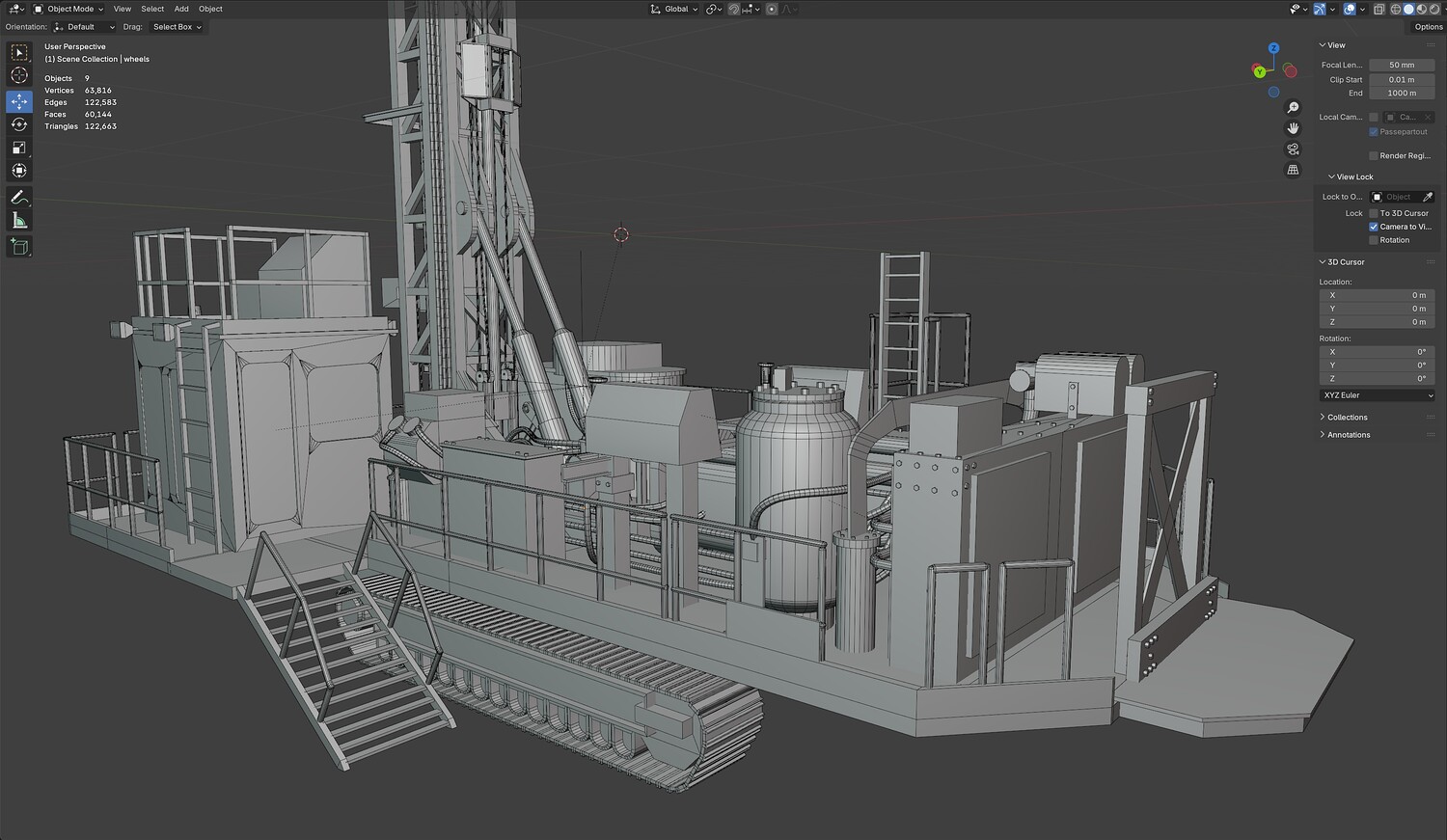Click the Clip Start 0.01 m field
The image size is (1447, 840).
coord(1402,80)
